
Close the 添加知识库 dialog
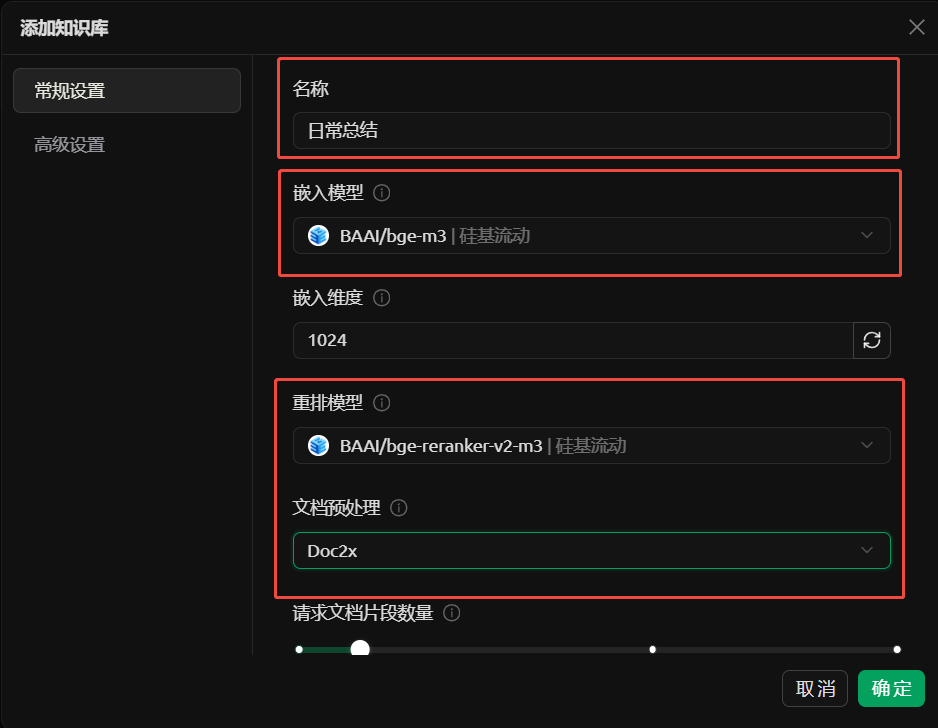[x=916, y=27]
